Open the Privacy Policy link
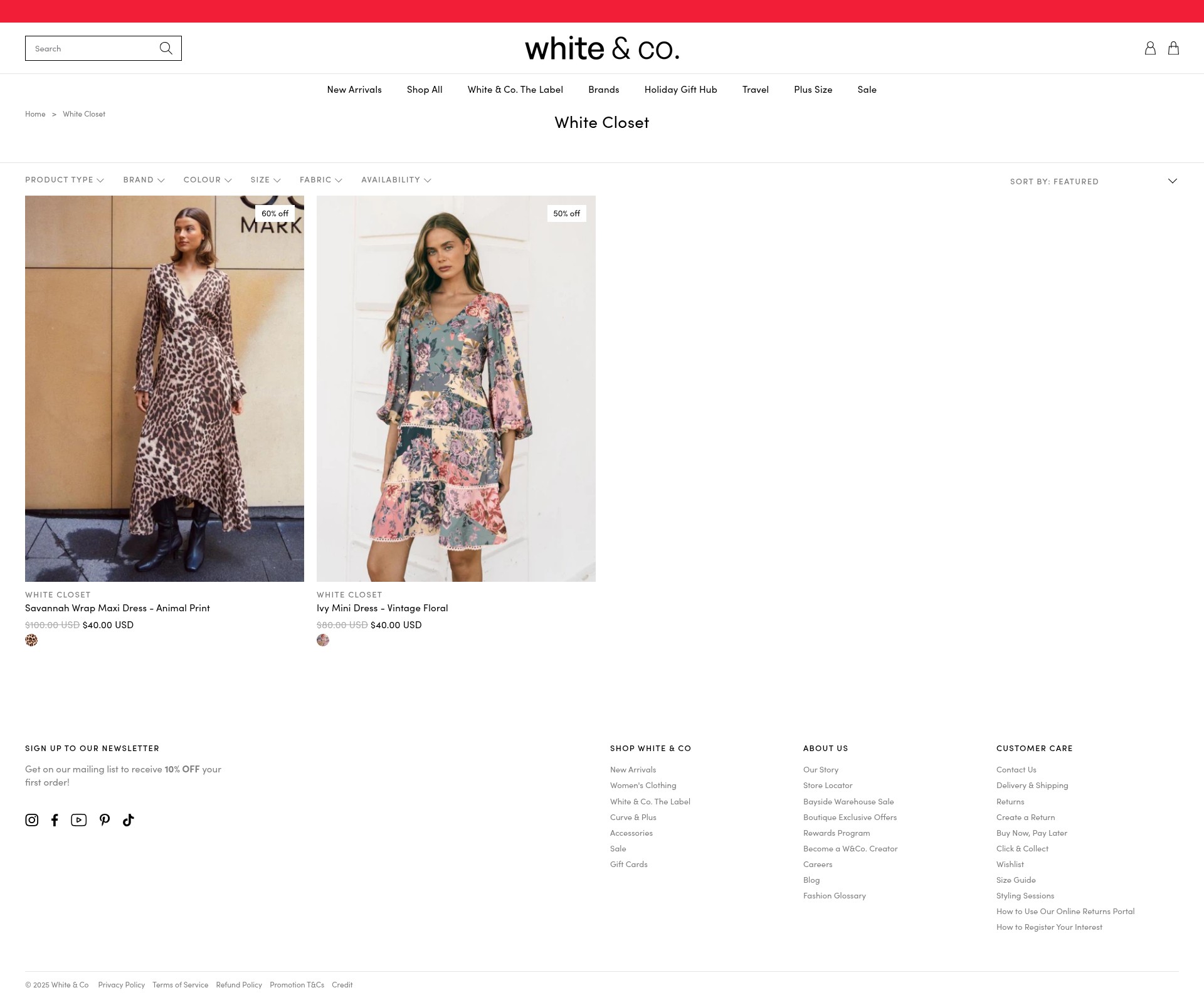 coord(122,985)
